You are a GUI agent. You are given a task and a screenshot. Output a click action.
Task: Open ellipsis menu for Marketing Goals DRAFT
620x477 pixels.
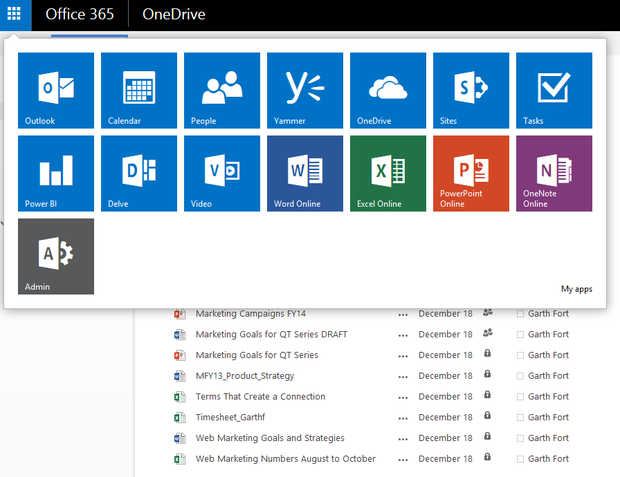click(403, 335)
